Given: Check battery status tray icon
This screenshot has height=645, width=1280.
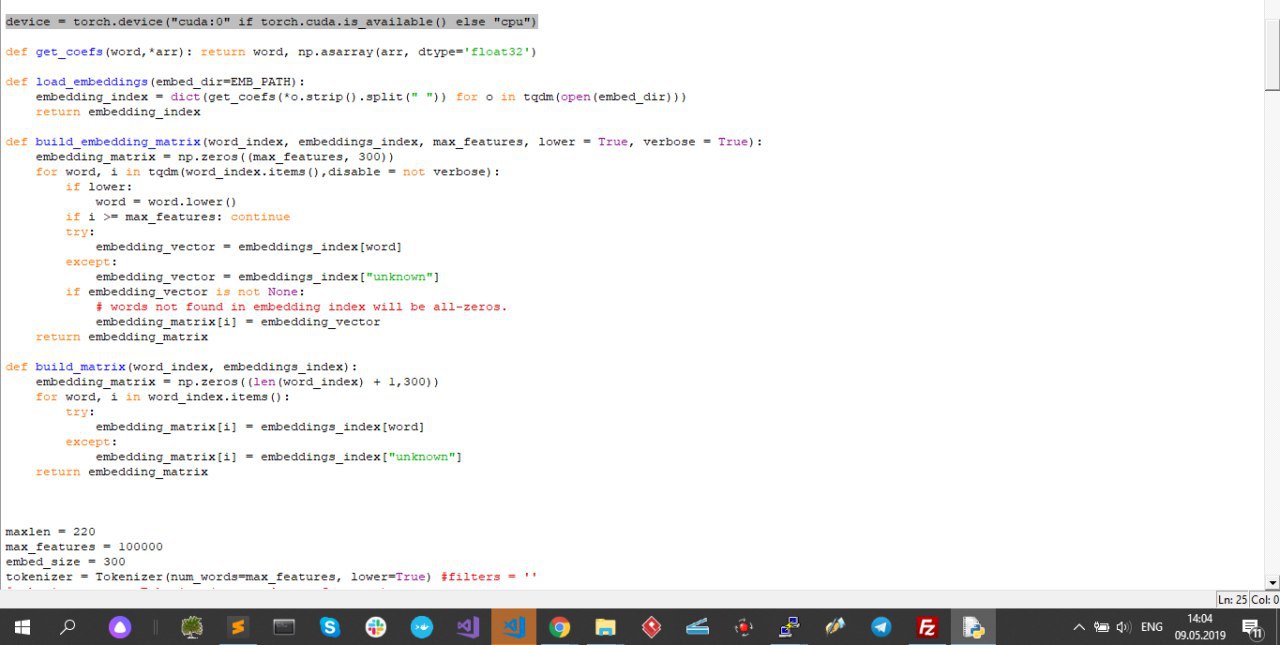Looking at the screenshot, I should point(1101,627).
